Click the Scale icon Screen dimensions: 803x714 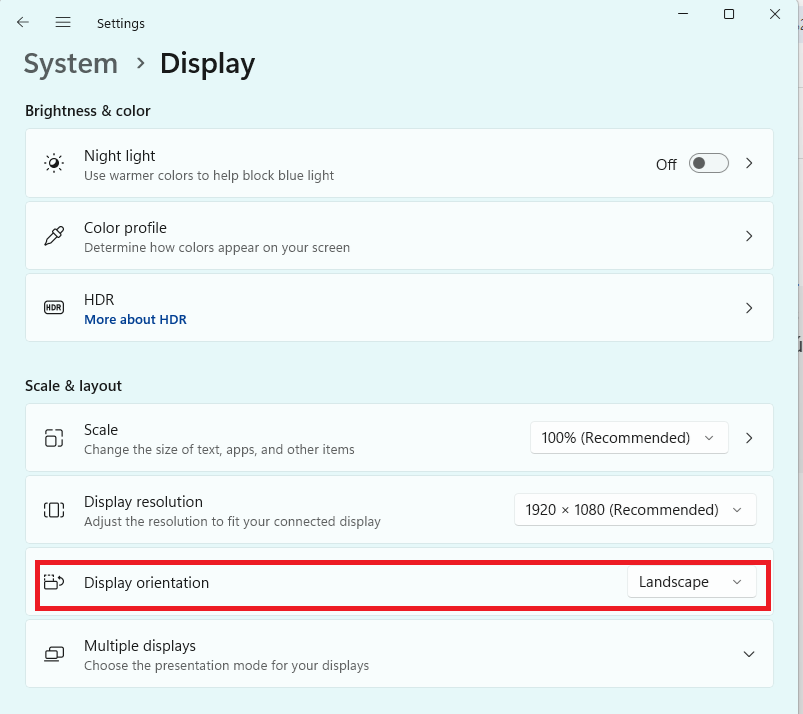[x=54, y=438]
